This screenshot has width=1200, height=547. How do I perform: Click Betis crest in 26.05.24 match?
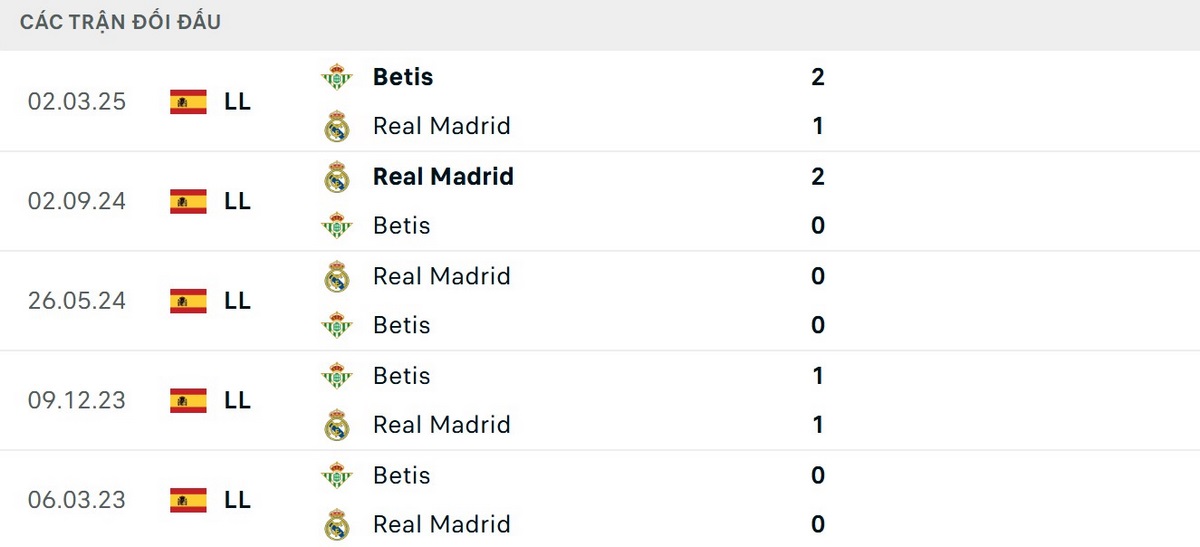click(337, 325)
